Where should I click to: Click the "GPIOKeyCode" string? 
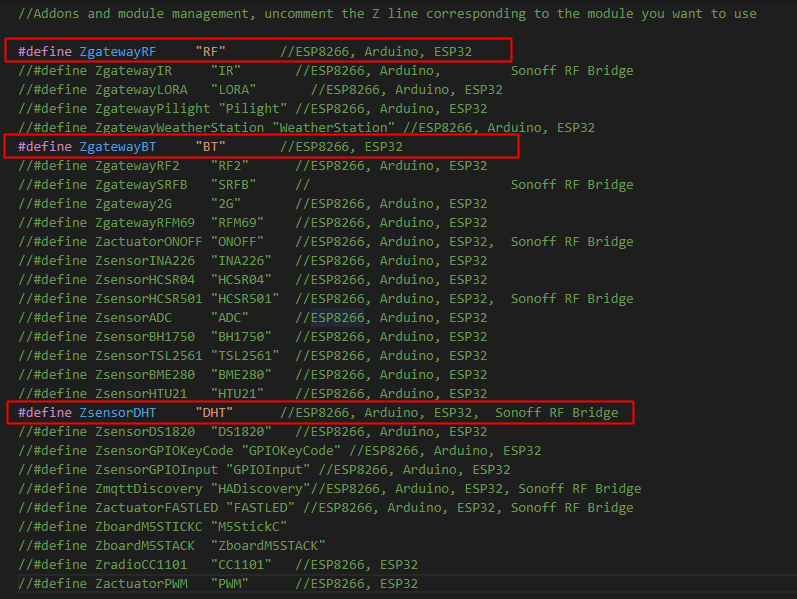coord(291,451)
